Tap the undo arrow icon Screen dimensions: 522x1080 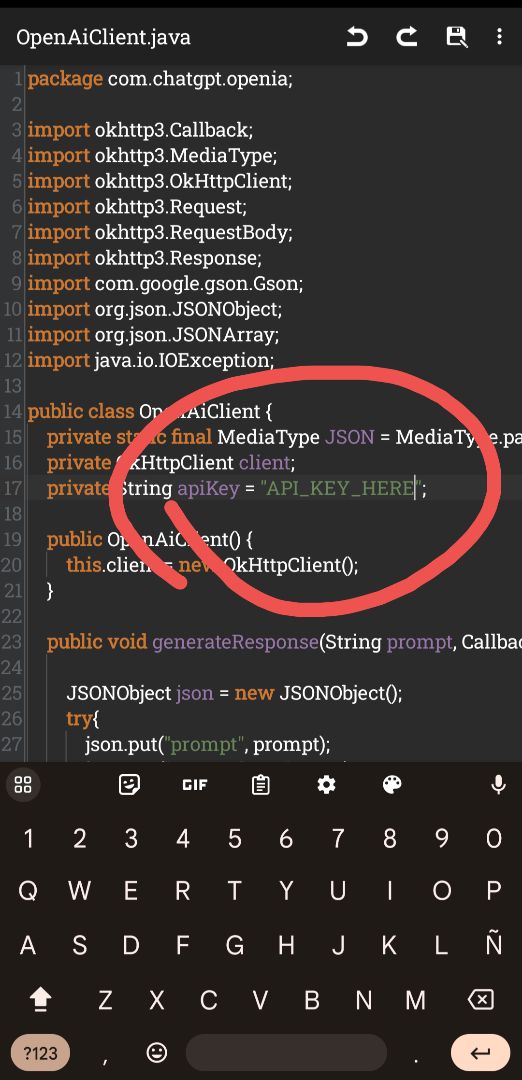(357, 37)
